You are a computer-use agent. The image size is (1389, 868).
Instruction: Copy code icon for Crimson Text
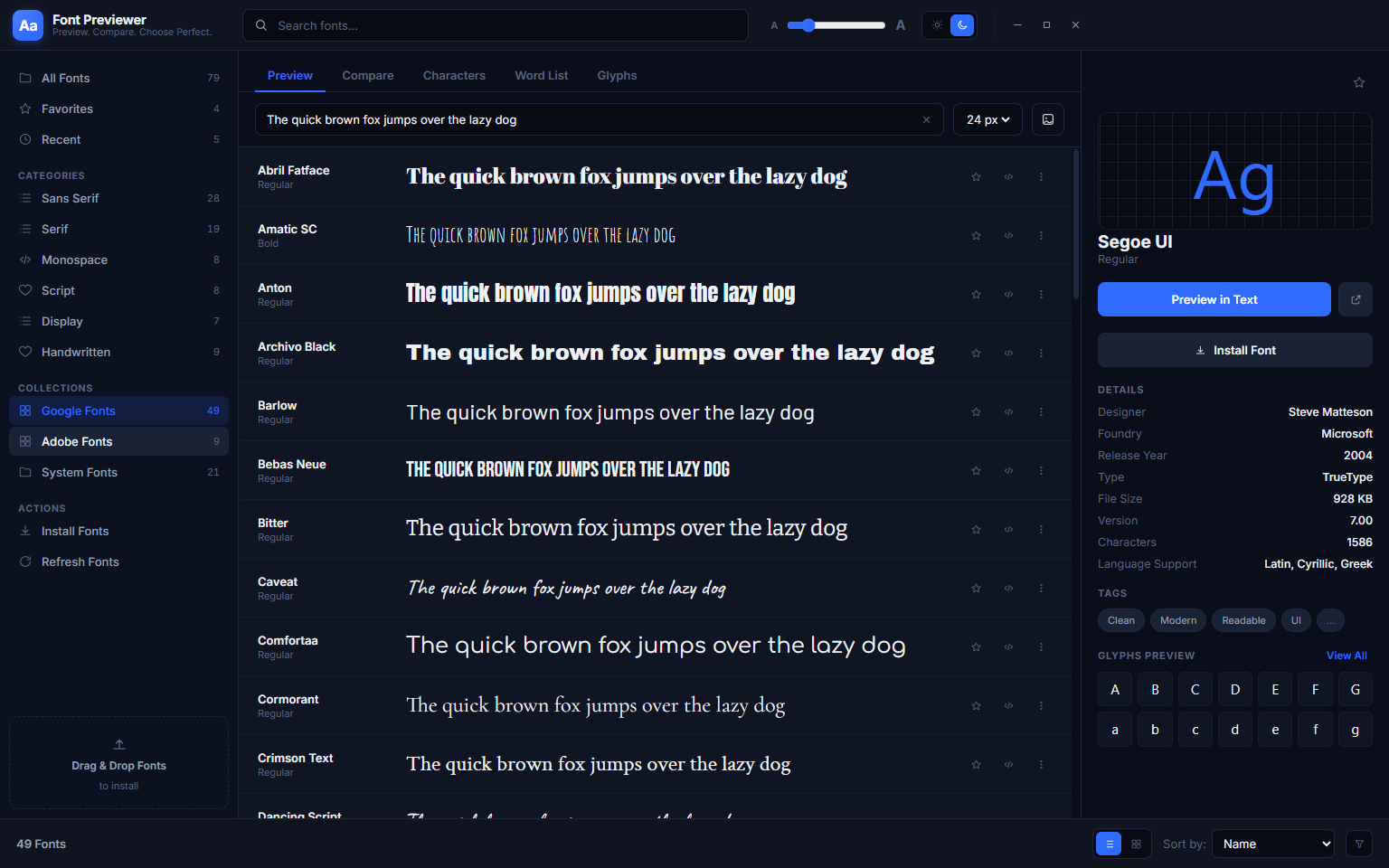tap(1008, 764)
